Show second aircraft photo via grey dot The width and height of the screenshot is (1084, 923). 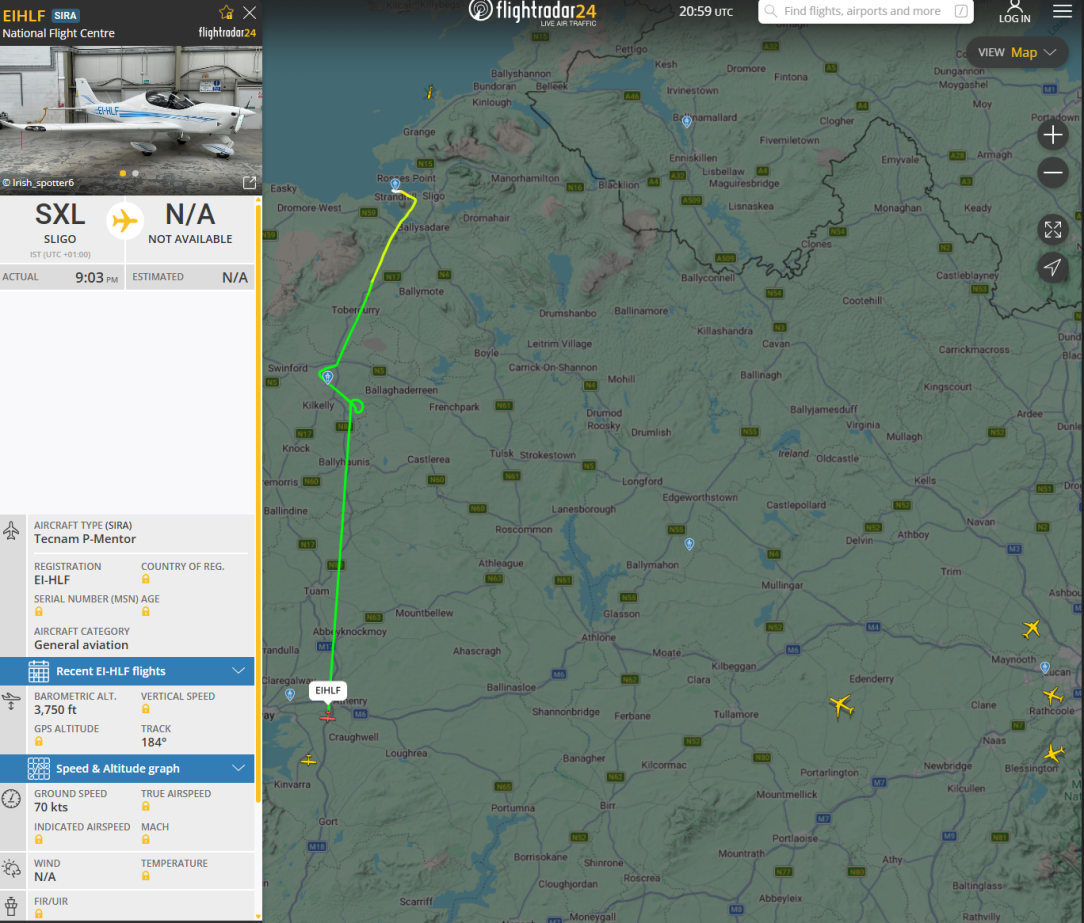click(x=136, y=174)
